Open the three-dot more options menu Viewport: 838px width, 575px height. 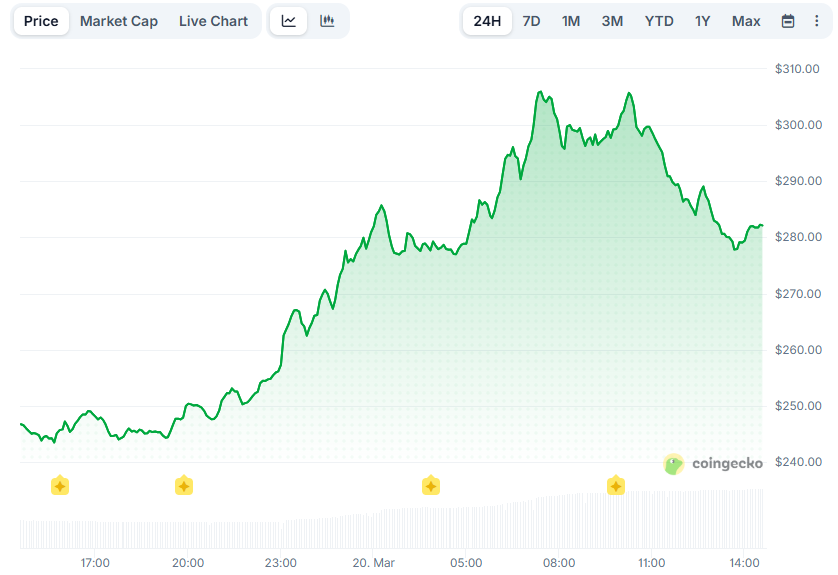(816, 21)
